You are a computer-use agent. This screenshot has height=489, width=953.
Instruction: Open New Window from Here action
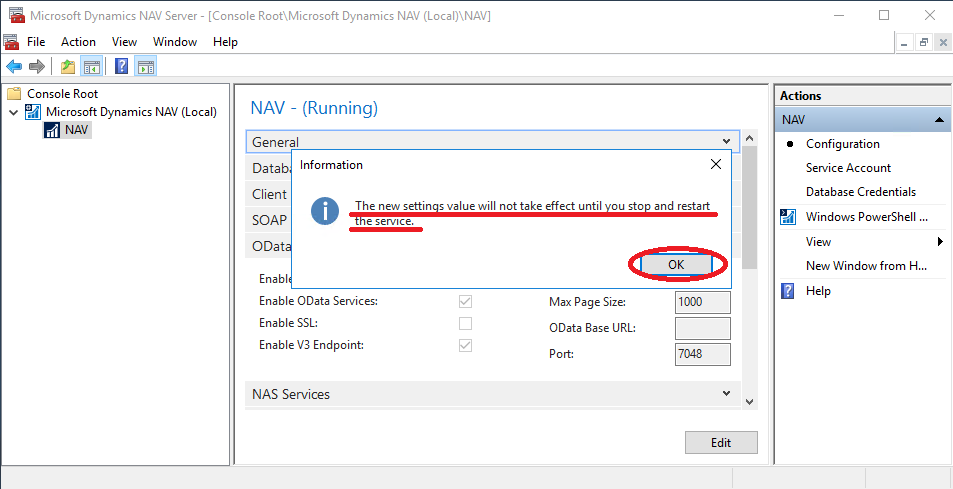(866, 265)
